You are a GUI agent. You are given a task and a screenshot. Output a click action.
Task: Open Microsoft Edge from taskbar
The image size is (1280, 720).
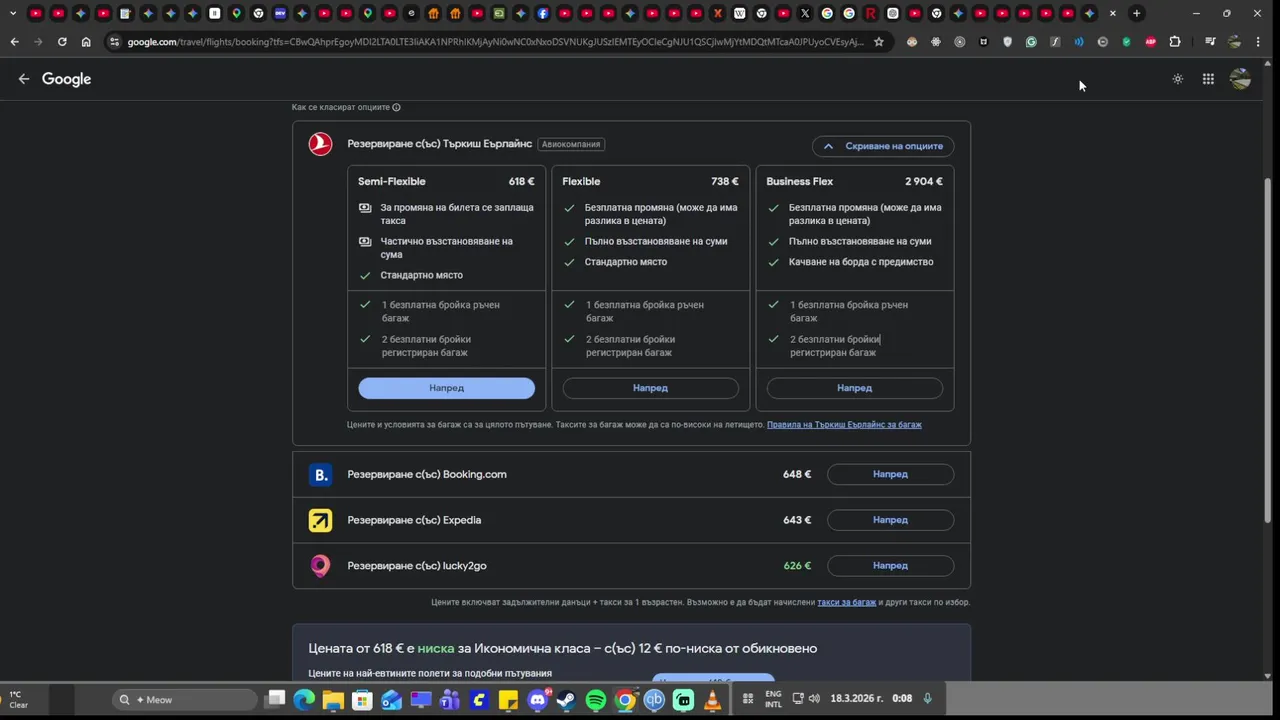[304, 700]
